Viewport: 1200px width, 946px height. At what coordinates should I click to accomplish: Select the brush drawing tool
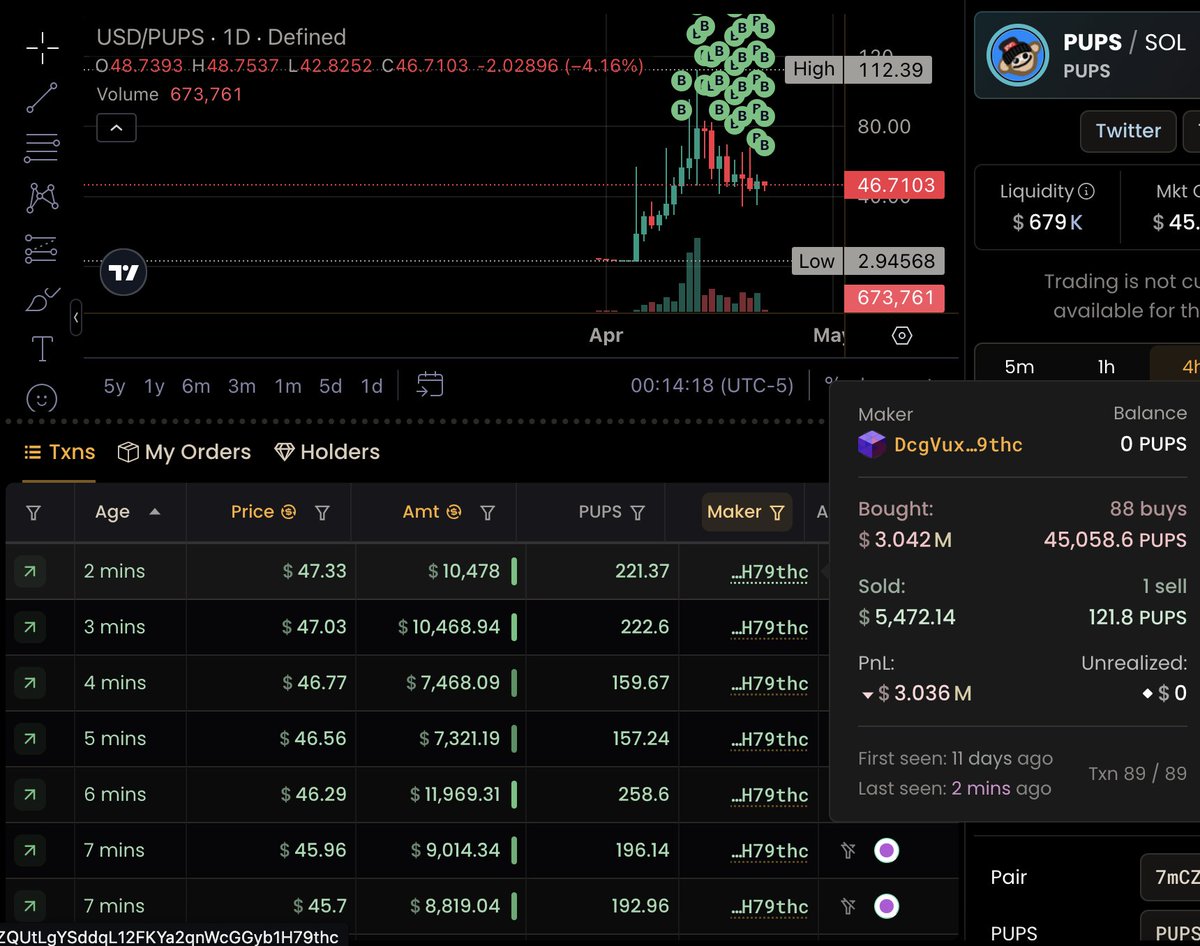[42, 298]
